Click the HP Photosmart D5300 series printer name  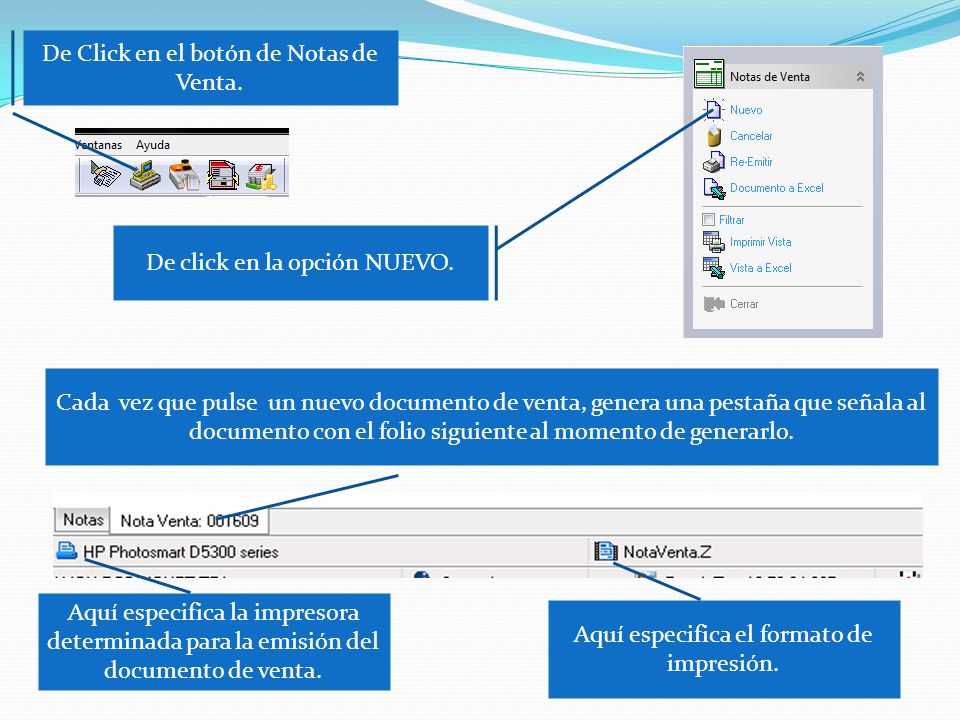(181, 552)
